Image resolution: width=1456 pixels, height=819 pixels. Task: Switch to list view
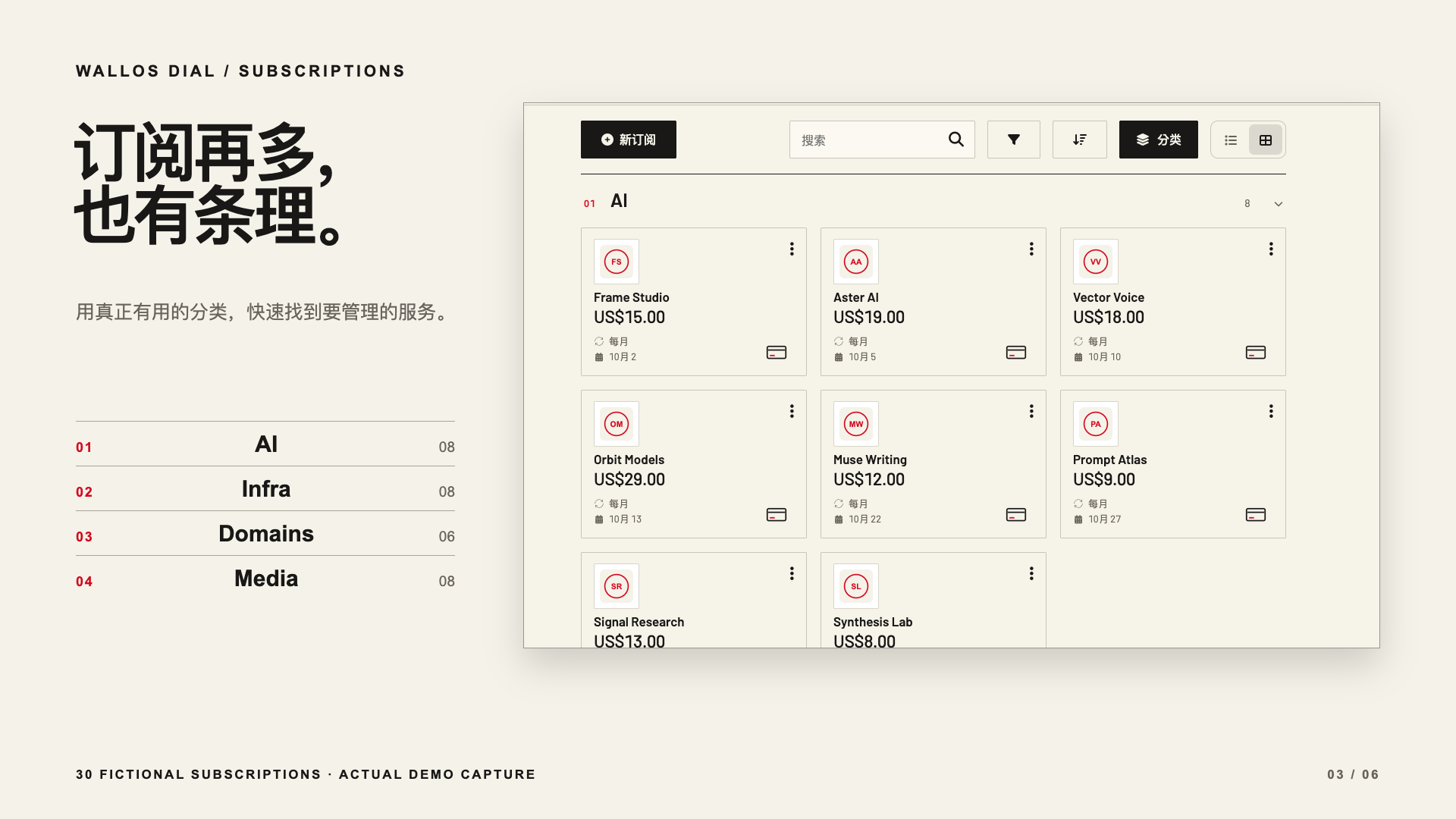[1231, 140]
